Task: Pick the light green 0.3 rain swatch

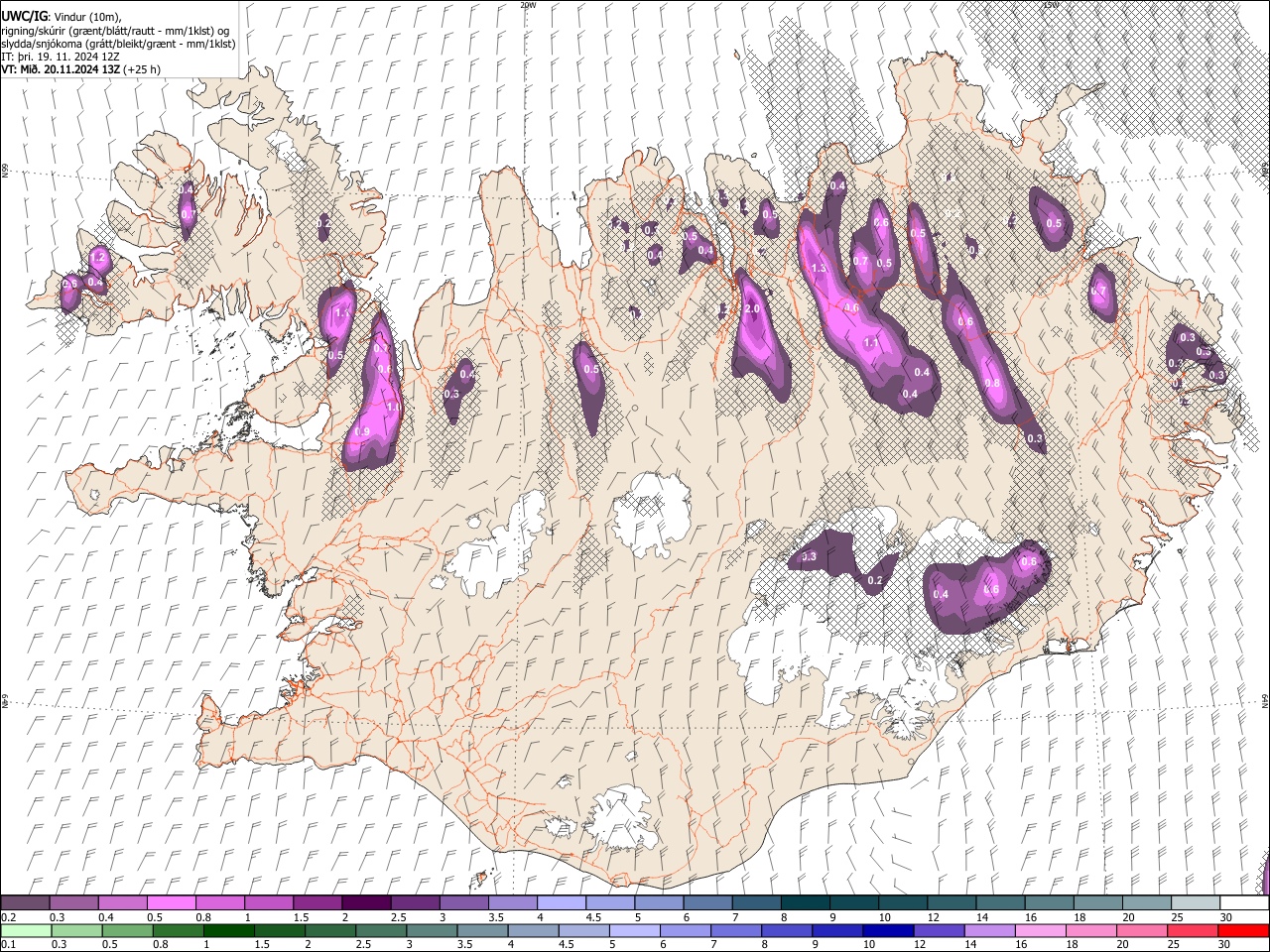Action: pyautogui.click(x=76, y=930)
